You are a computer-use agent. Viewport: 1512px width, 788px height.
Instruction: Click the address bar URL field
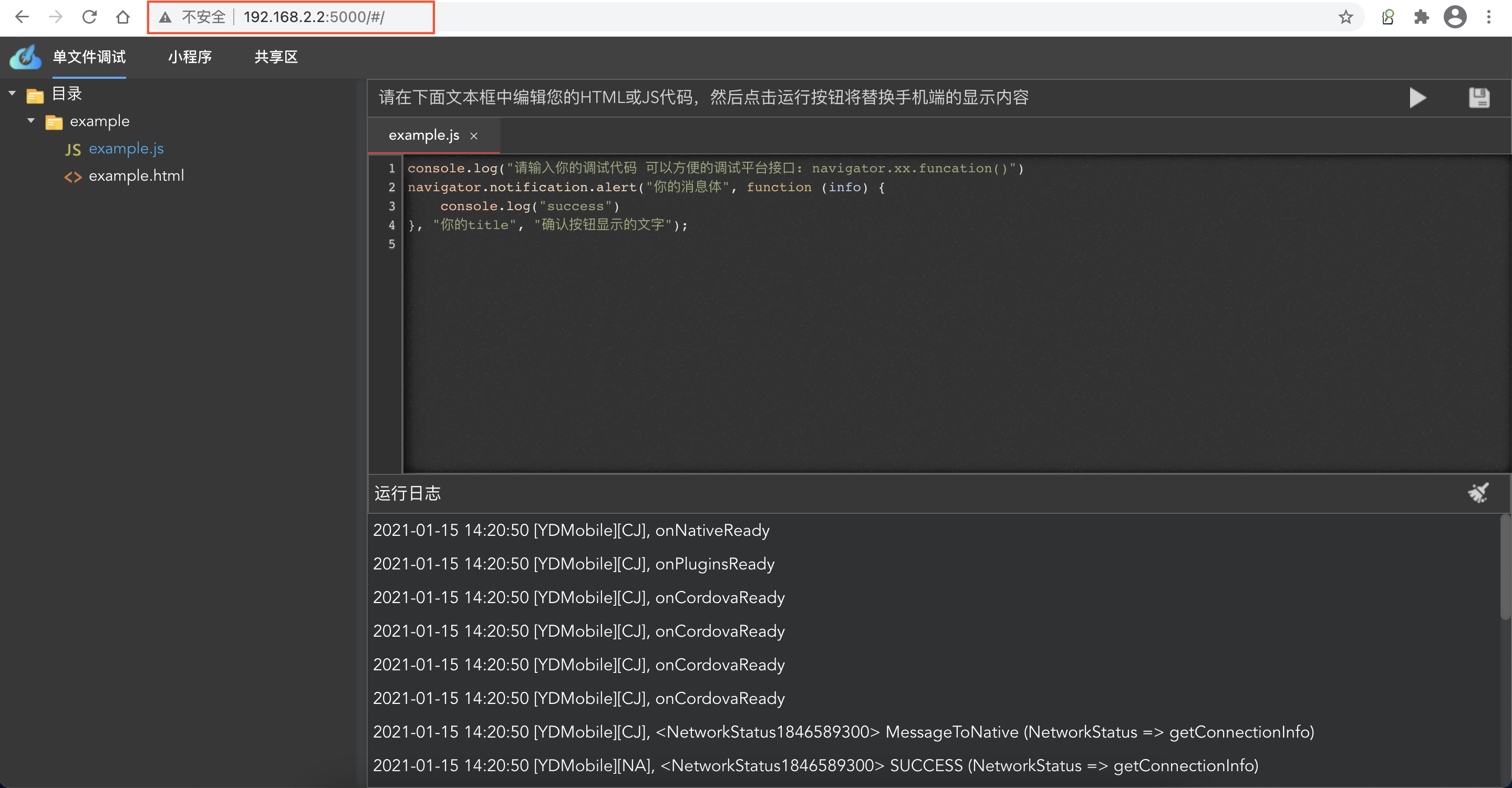click(x=314, y=17)
